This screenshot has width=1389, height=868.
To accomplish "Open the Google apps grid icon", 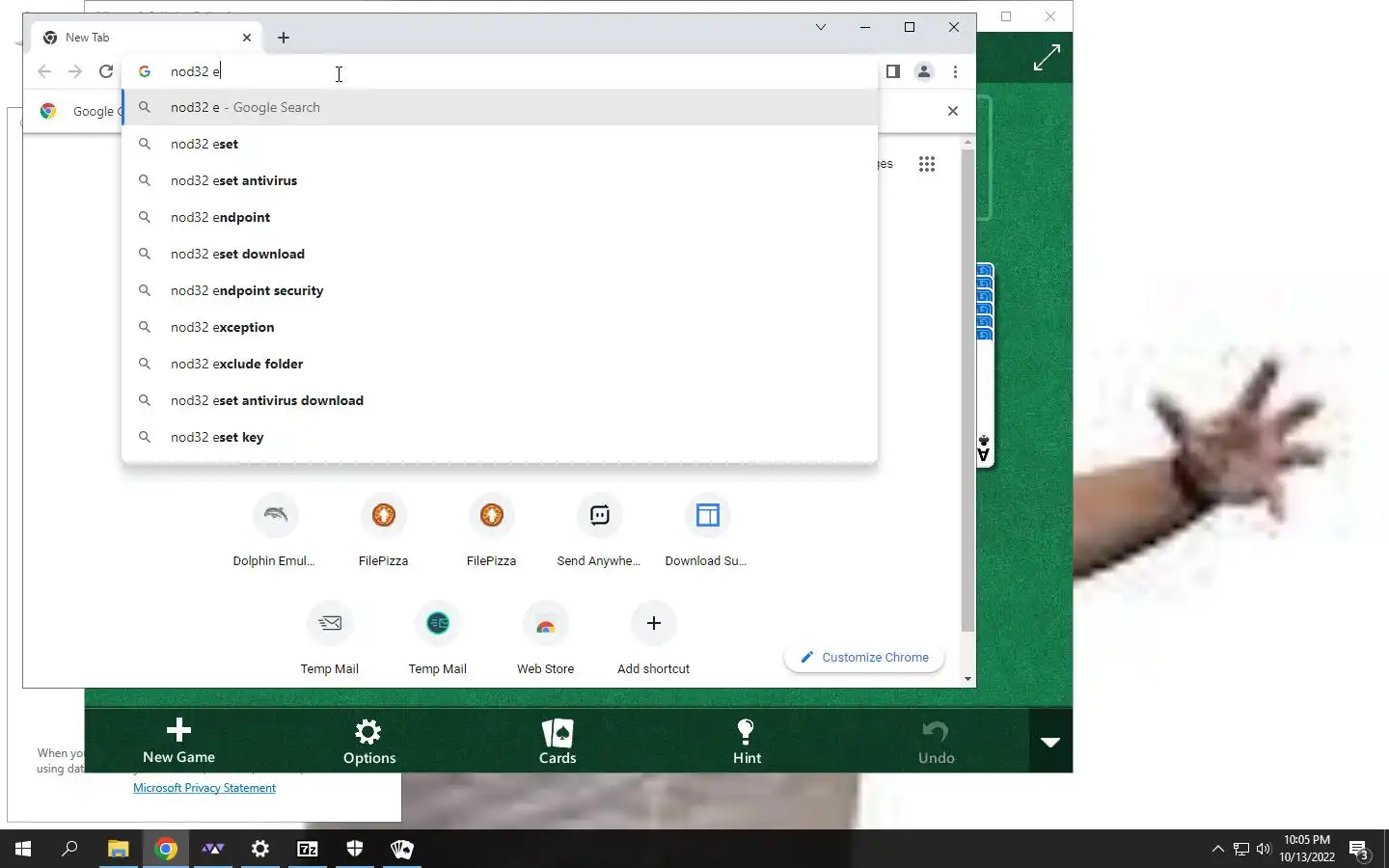I will click(x=927, y=164).
